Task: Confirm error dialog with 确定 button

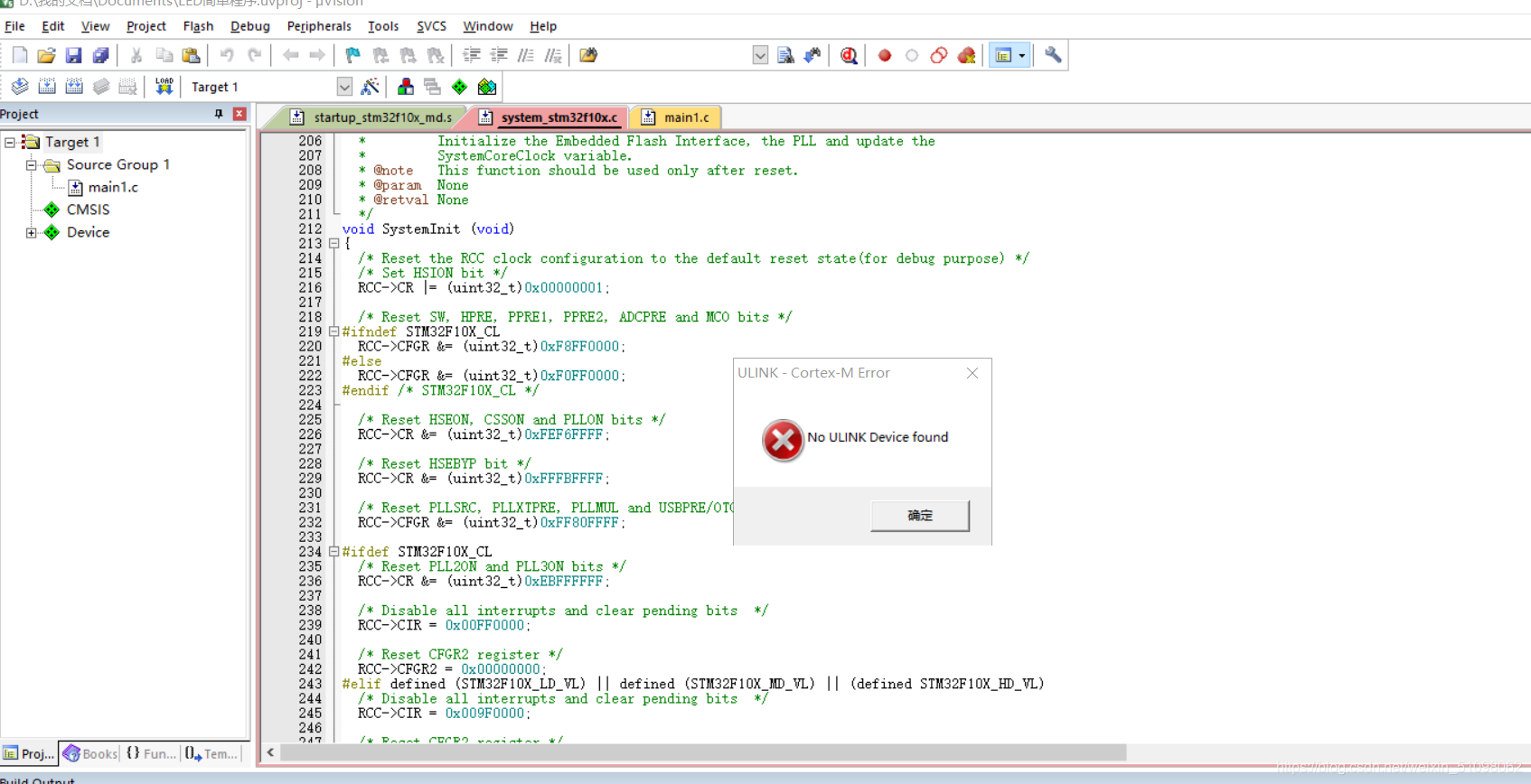Action: [920, 516]
